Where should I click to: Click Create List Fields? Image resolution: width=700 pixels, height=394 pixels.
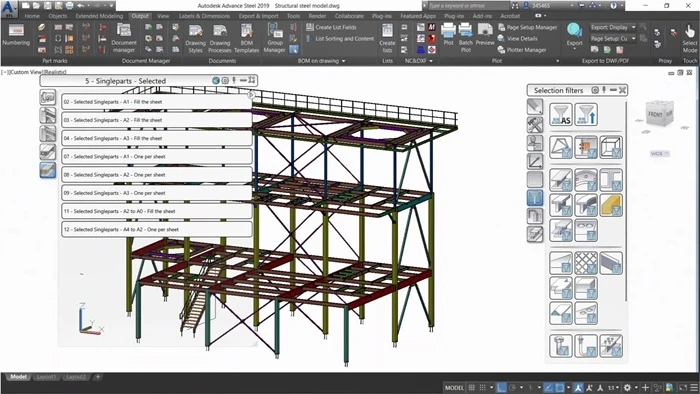[331, 27]
